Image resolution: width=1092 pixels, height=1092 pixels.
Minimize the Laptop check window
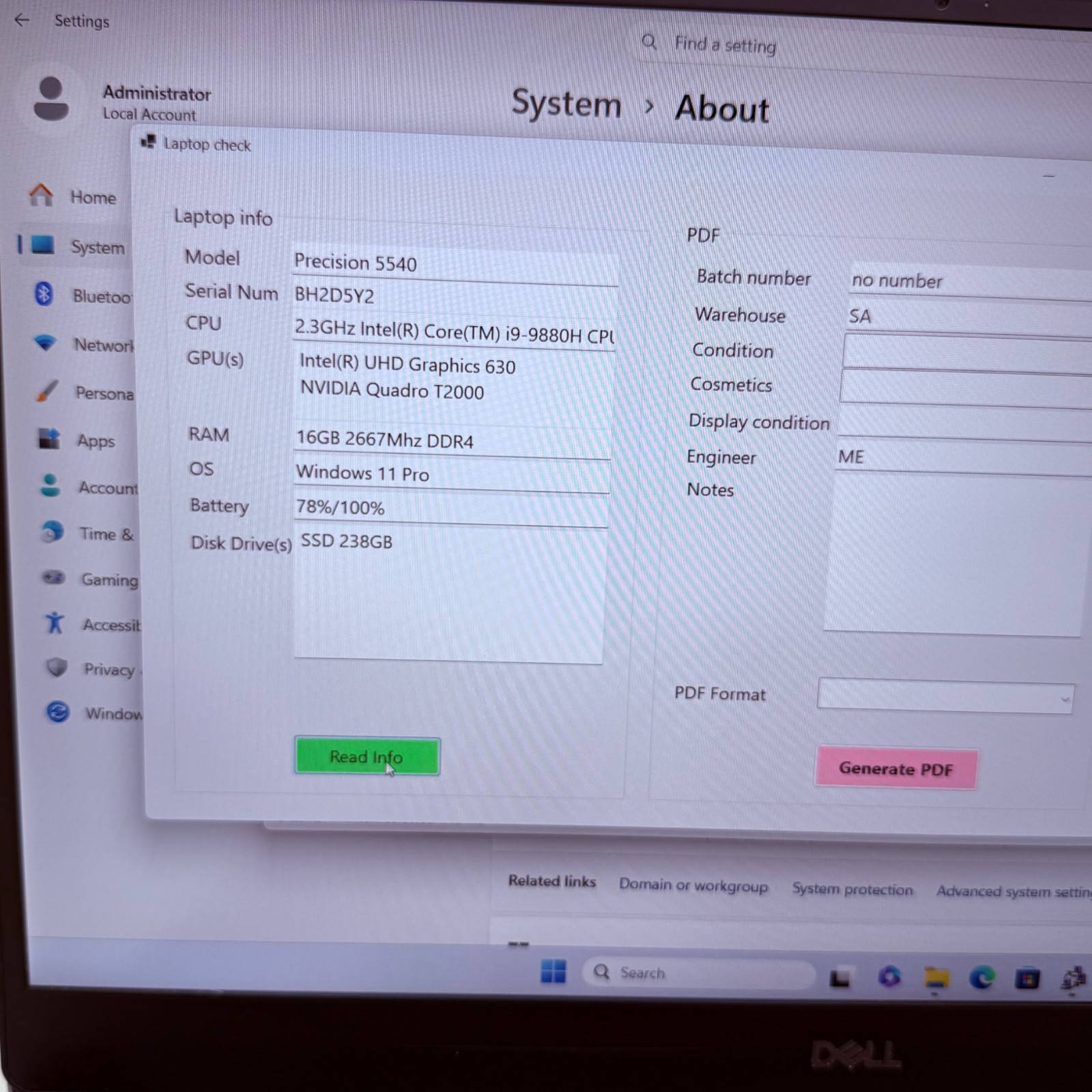tap(1049, 176)
